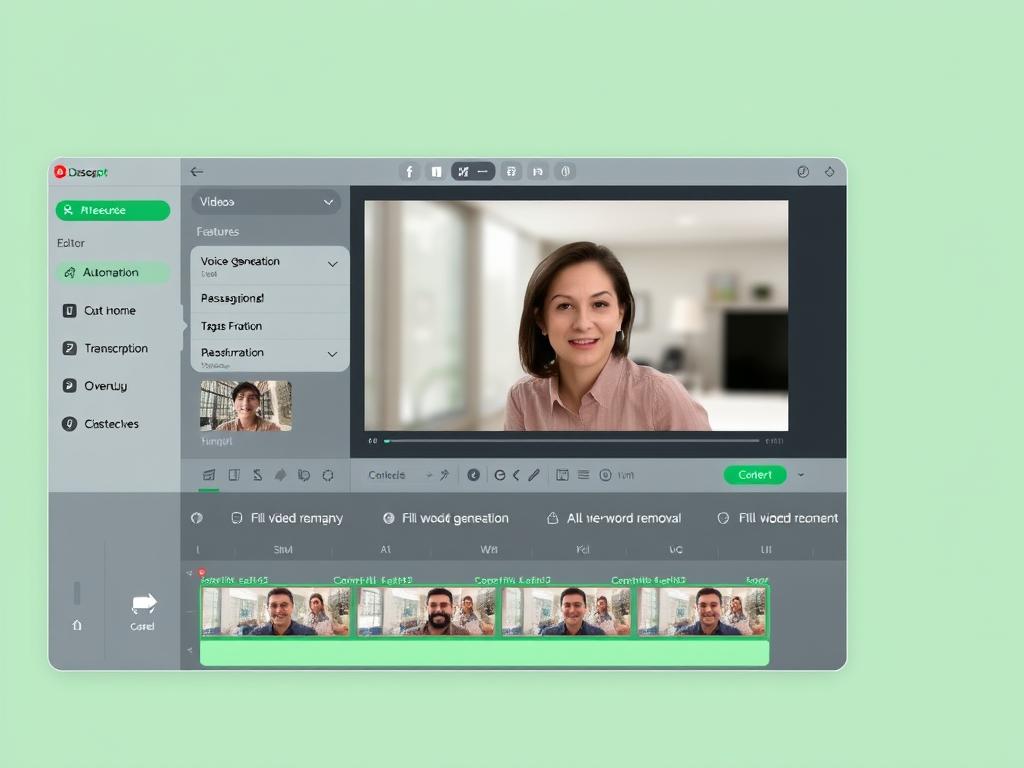1024x768 pixels.
Task: Click the white rectangle icon beside the 'f' icon
Action: [436, 172]
